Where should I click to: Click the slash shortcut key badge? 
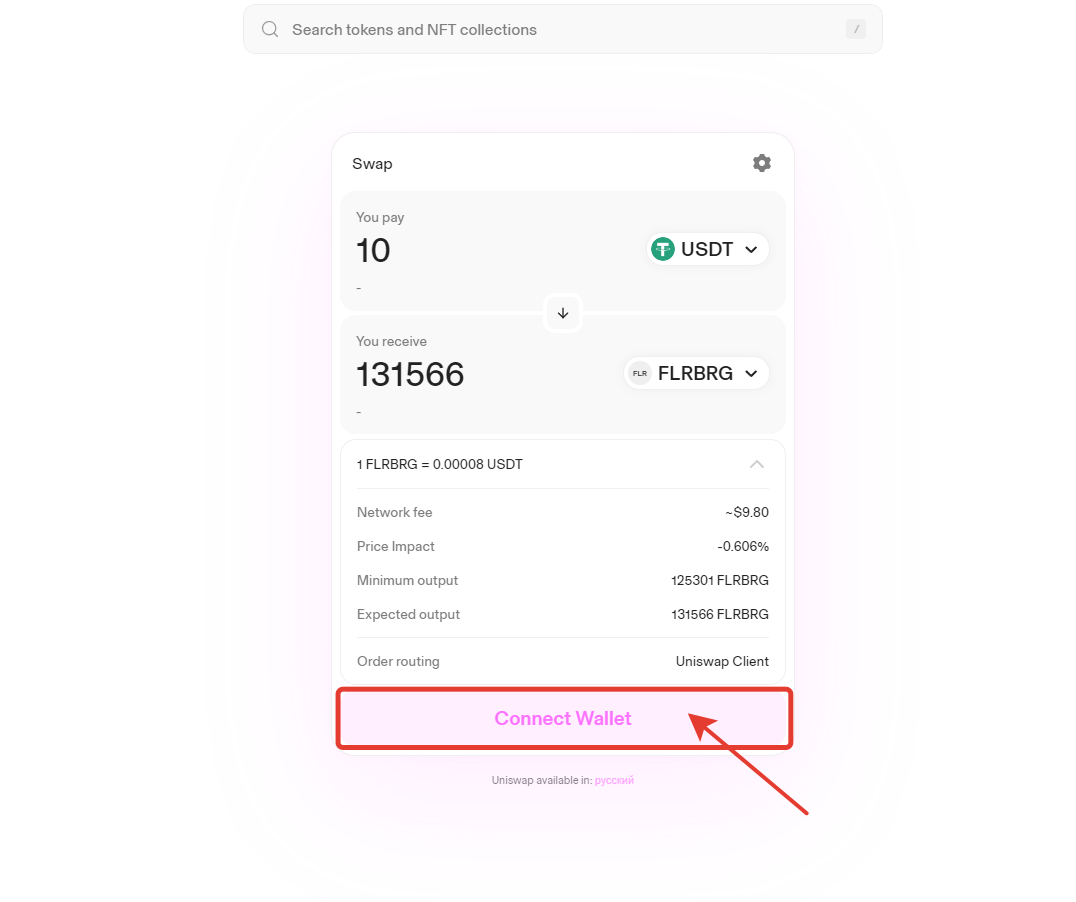856,29
